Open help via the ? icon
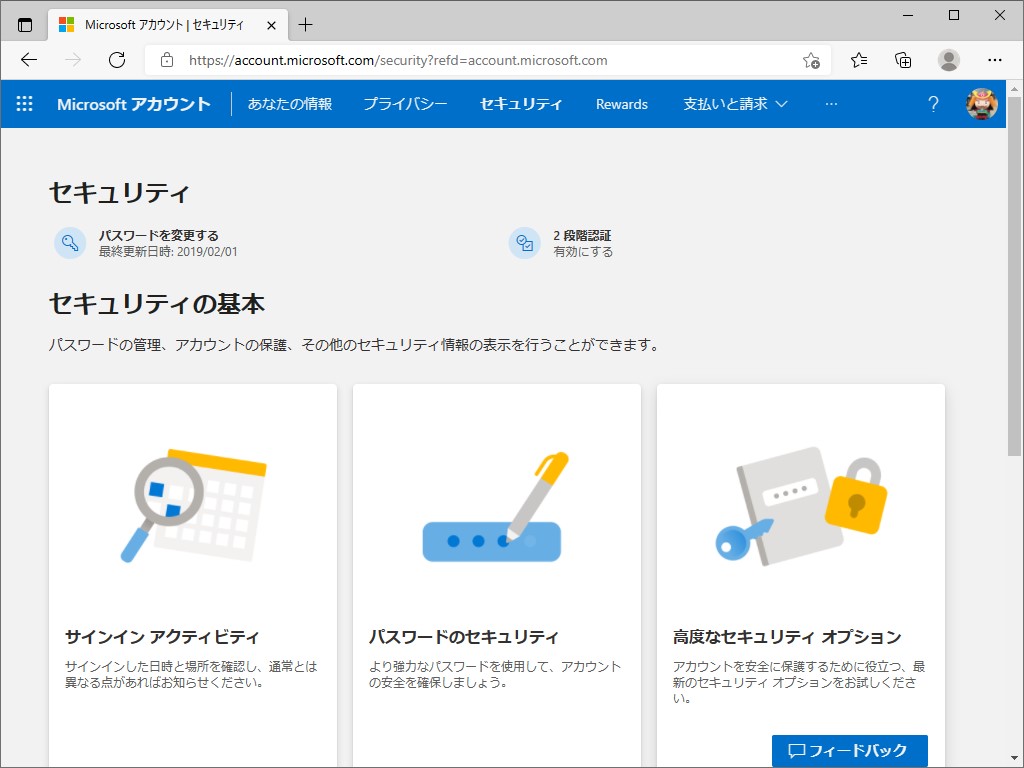Image resolution: width=1024 pixels, height=768 pixels. (x=933, y=104)
